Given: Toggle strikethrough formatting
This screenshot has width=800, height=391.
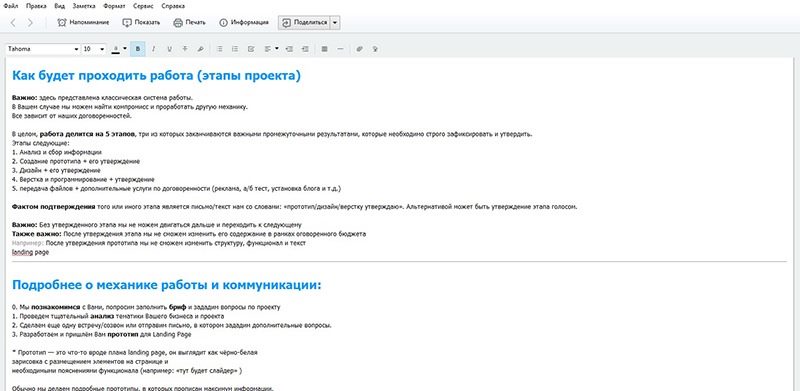Looking at the screenshot, I should click(x=185, y=49).
